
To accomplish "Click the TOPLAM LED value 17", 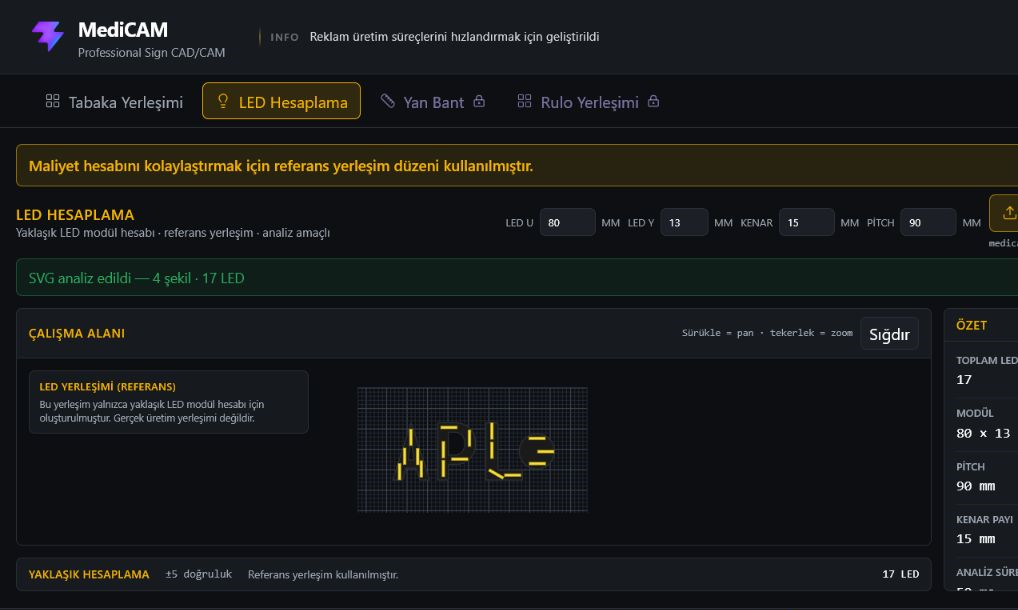I will tap(964, 380).
